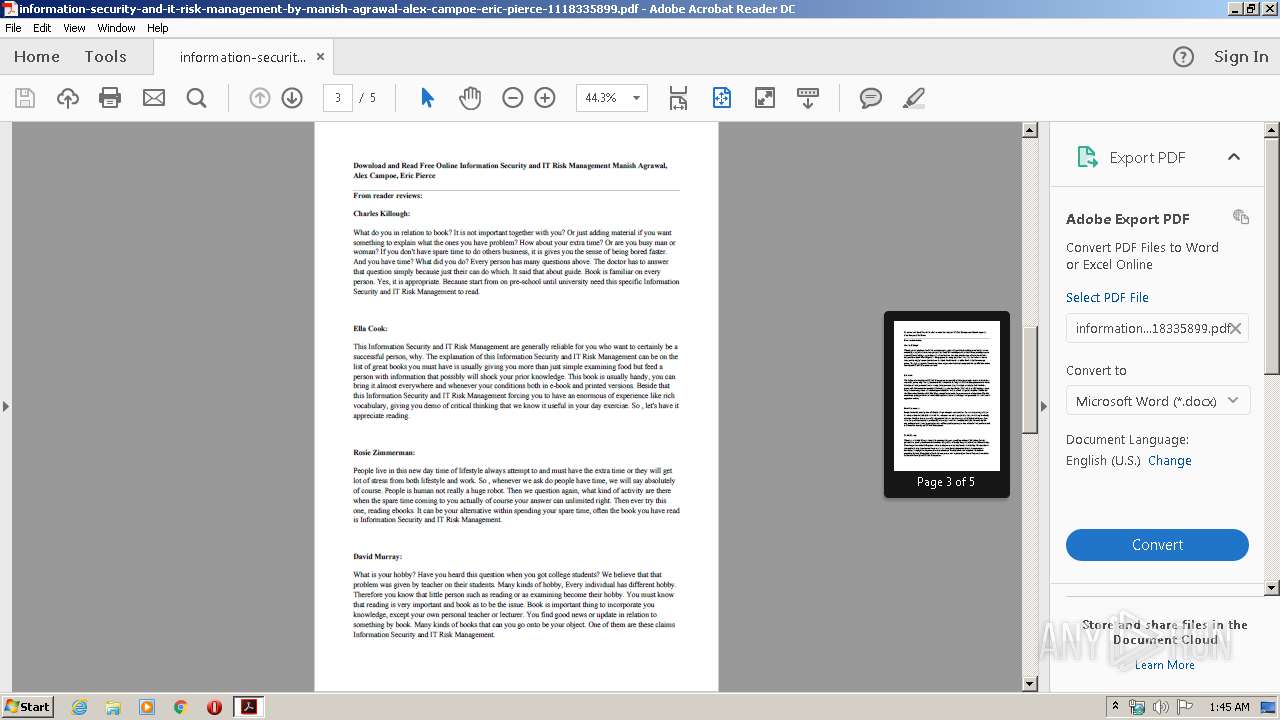Remove the selected PDF file

1236,328
